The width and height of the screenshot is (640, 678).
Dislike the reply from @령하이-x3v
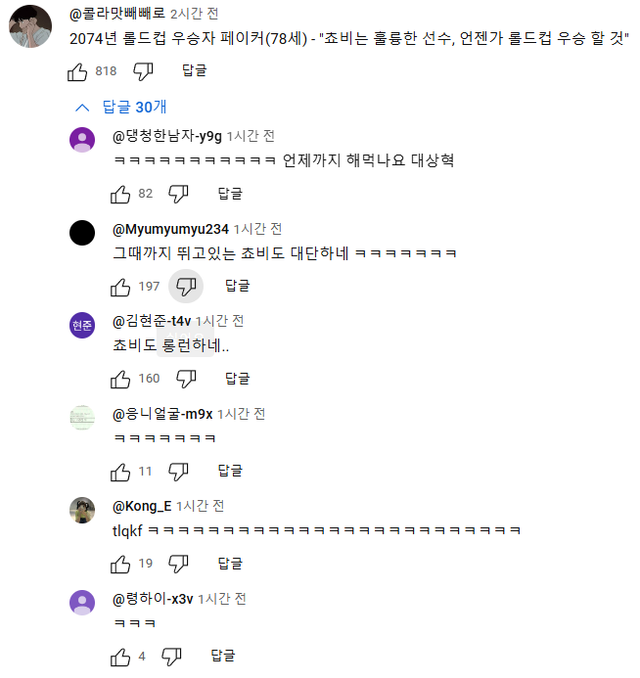(172, 656)
